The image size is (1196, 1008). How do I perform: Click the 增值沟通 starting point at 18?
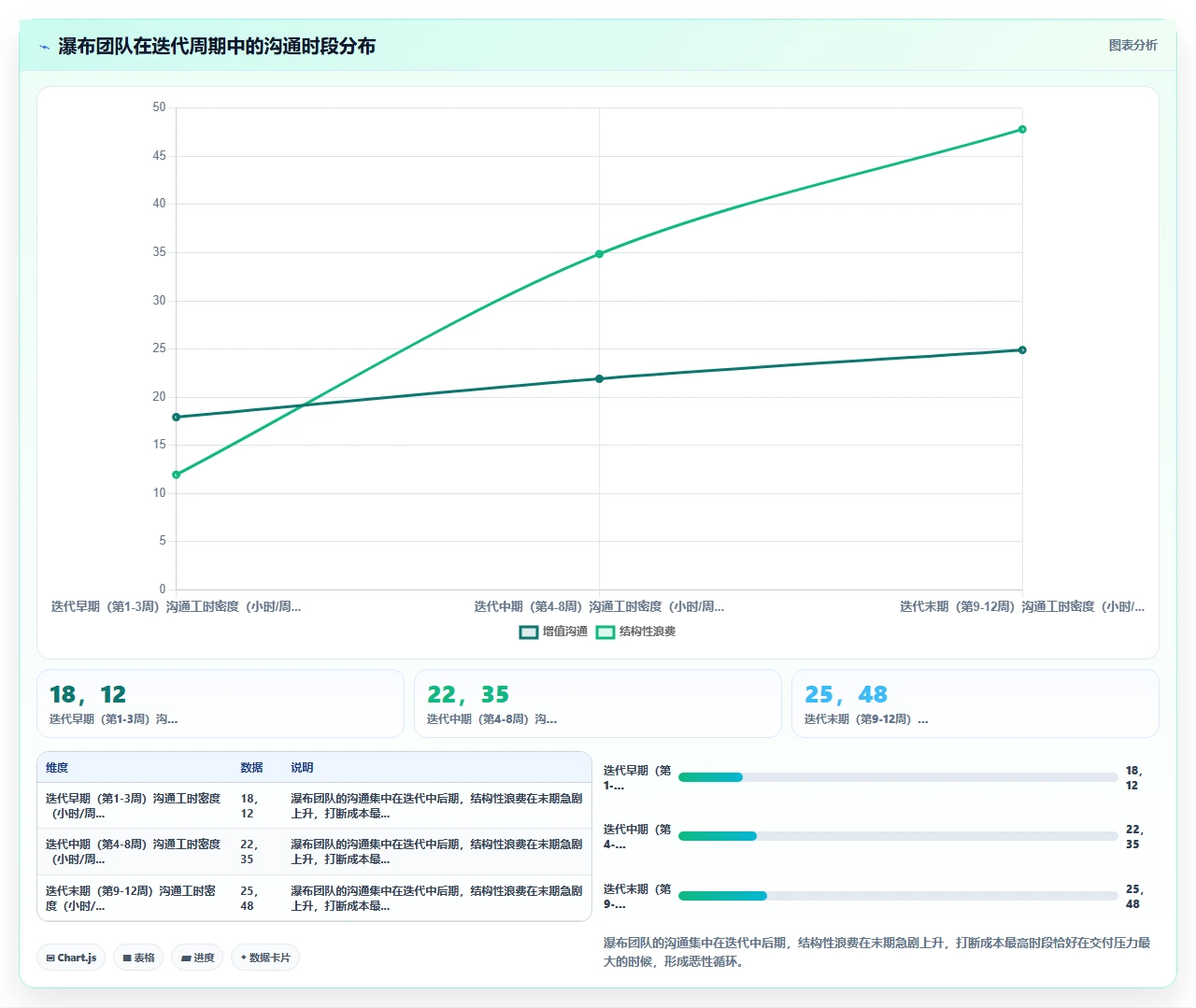tap(176, 418)
